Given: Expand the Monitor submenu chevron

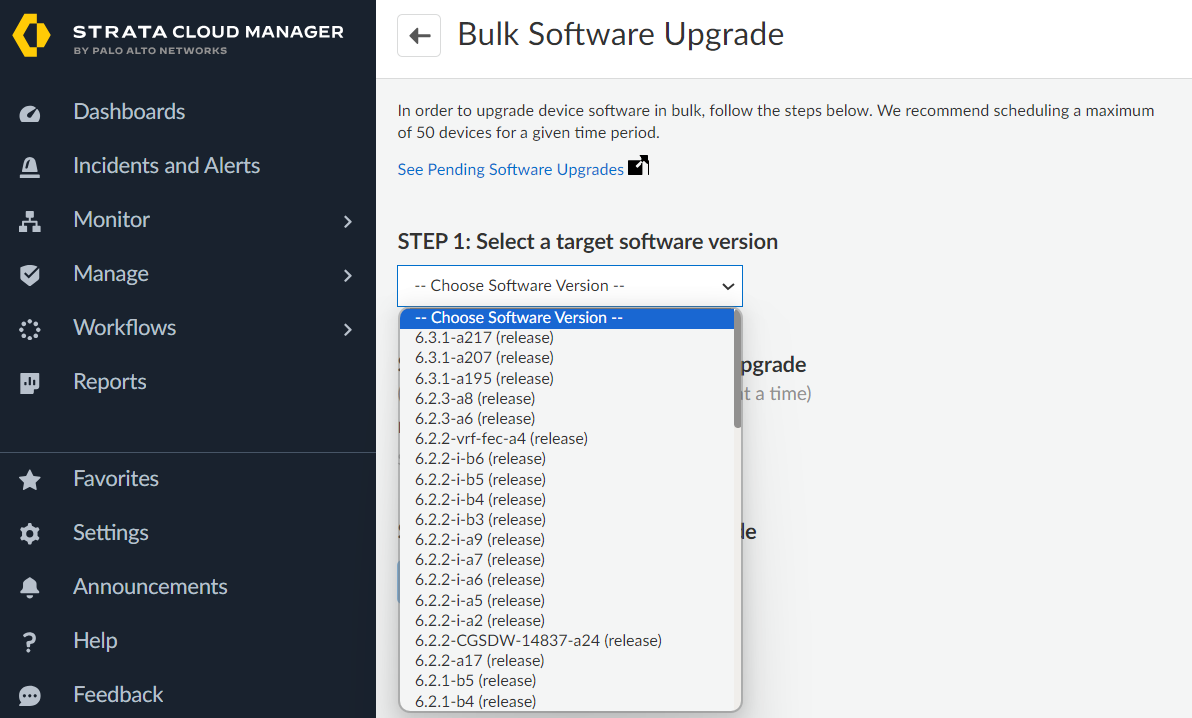Looking at the screenshot, I should tap(348, 221).
